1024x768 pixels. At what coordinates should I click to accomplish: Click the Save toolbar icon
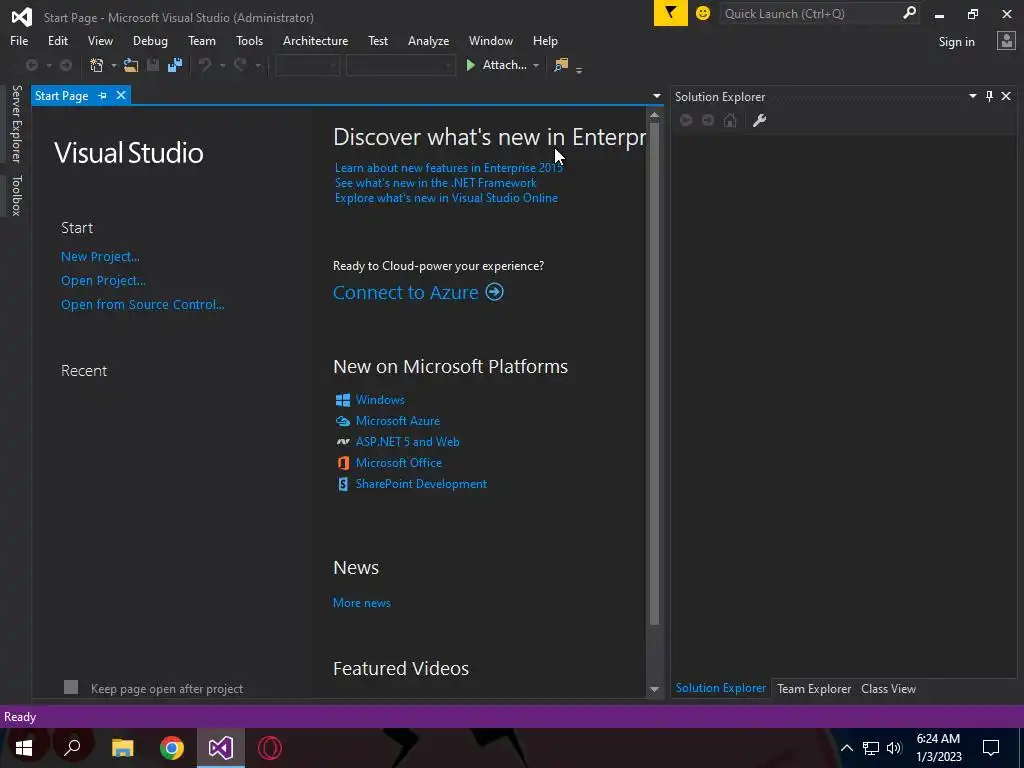(153, 65)
